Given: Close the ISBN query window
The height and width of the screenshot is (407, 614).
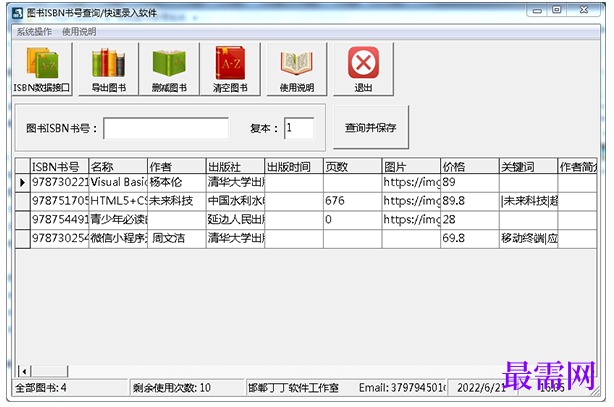Looking at the screenshot, I should coord(584,11).
